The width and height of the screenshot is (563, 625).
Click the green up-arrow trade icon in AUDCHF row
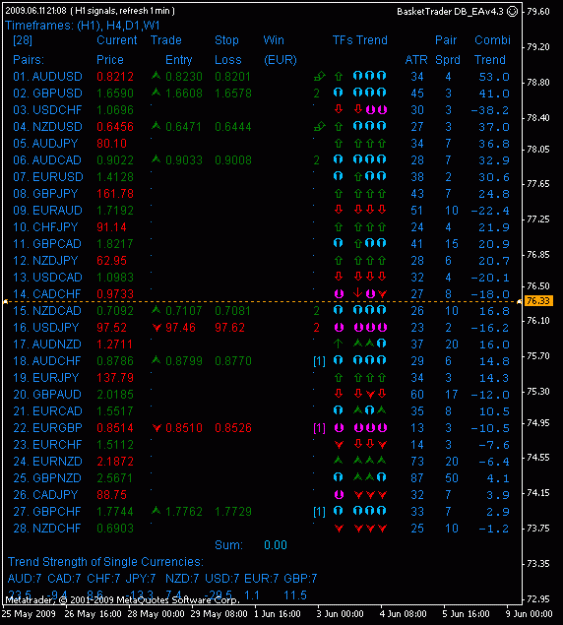tap(156, 360)
